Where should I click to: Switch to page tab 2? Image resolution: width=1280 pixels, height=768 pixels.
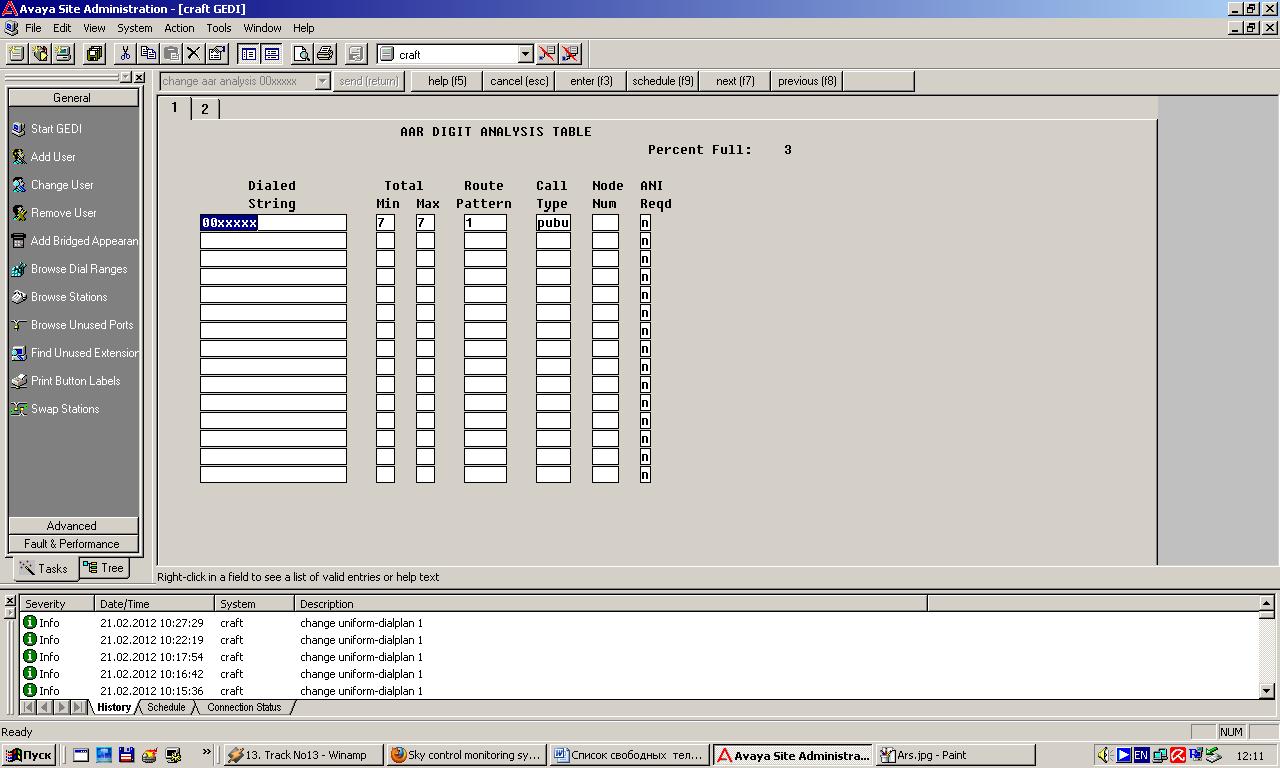(x=205, y=109)
